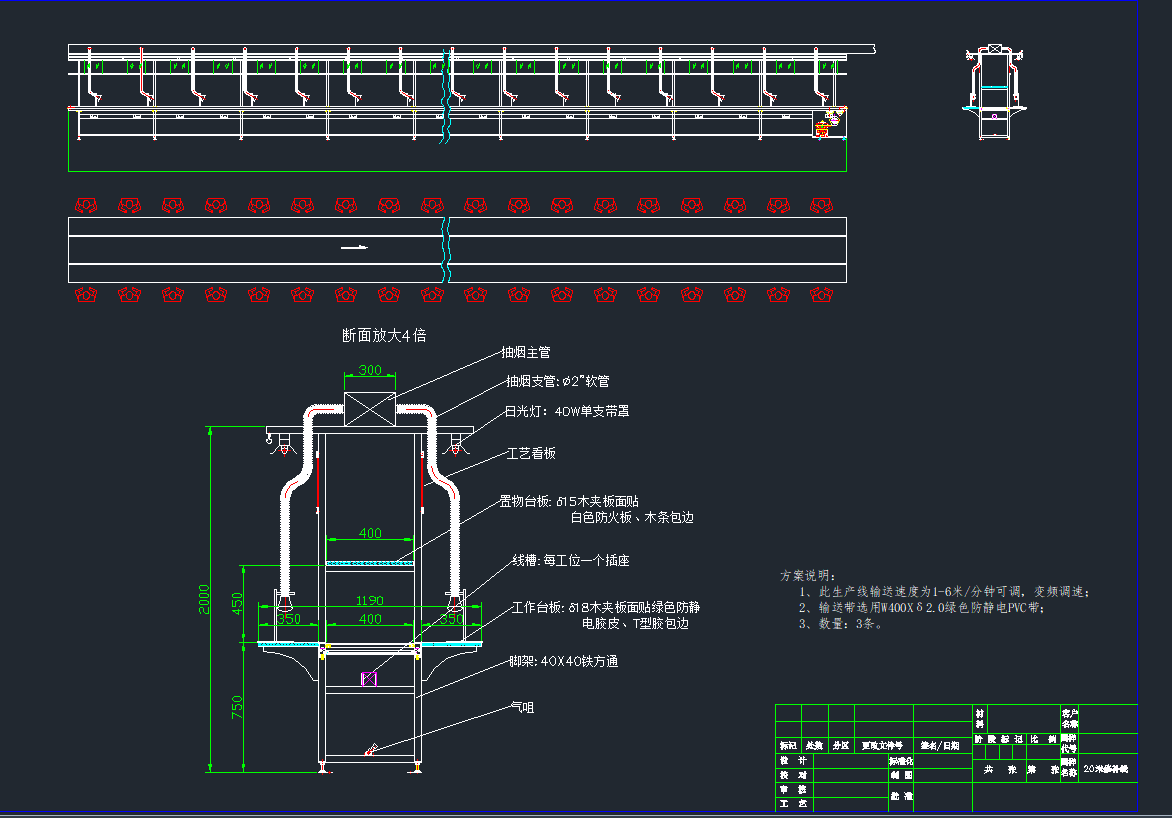Click the small end-view drawing at top right

(995, 90)
